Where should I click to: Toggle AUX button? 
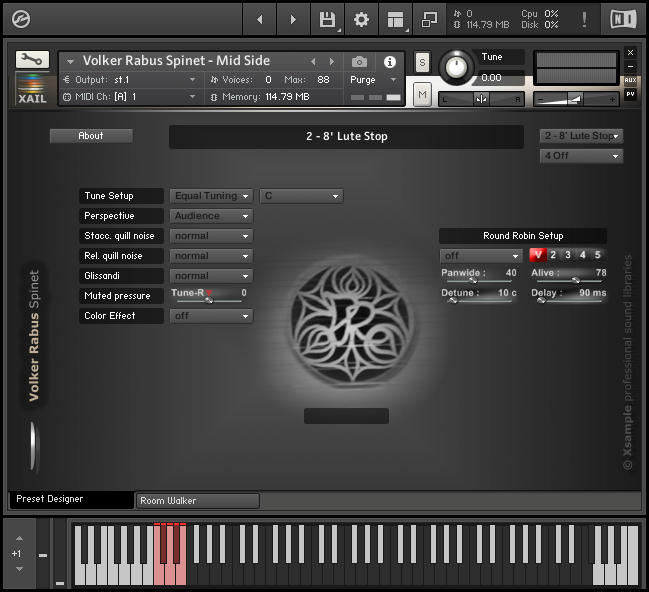tap(630, 80)
